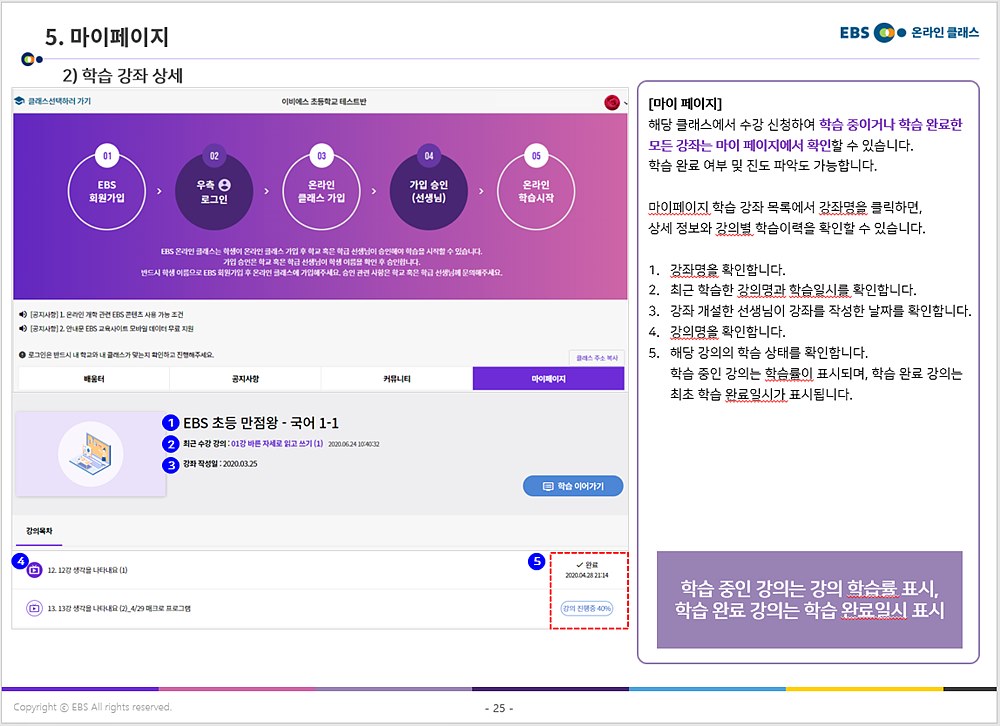Select the 강의목차 tab
Viewport: 1000px width, 726px height.
39,531
